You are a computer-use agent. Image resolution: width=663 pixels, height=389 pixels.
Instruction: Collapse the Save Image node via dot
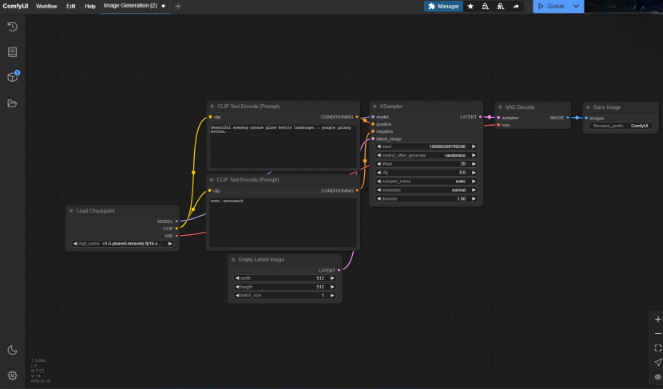click(x=588, y=107)
